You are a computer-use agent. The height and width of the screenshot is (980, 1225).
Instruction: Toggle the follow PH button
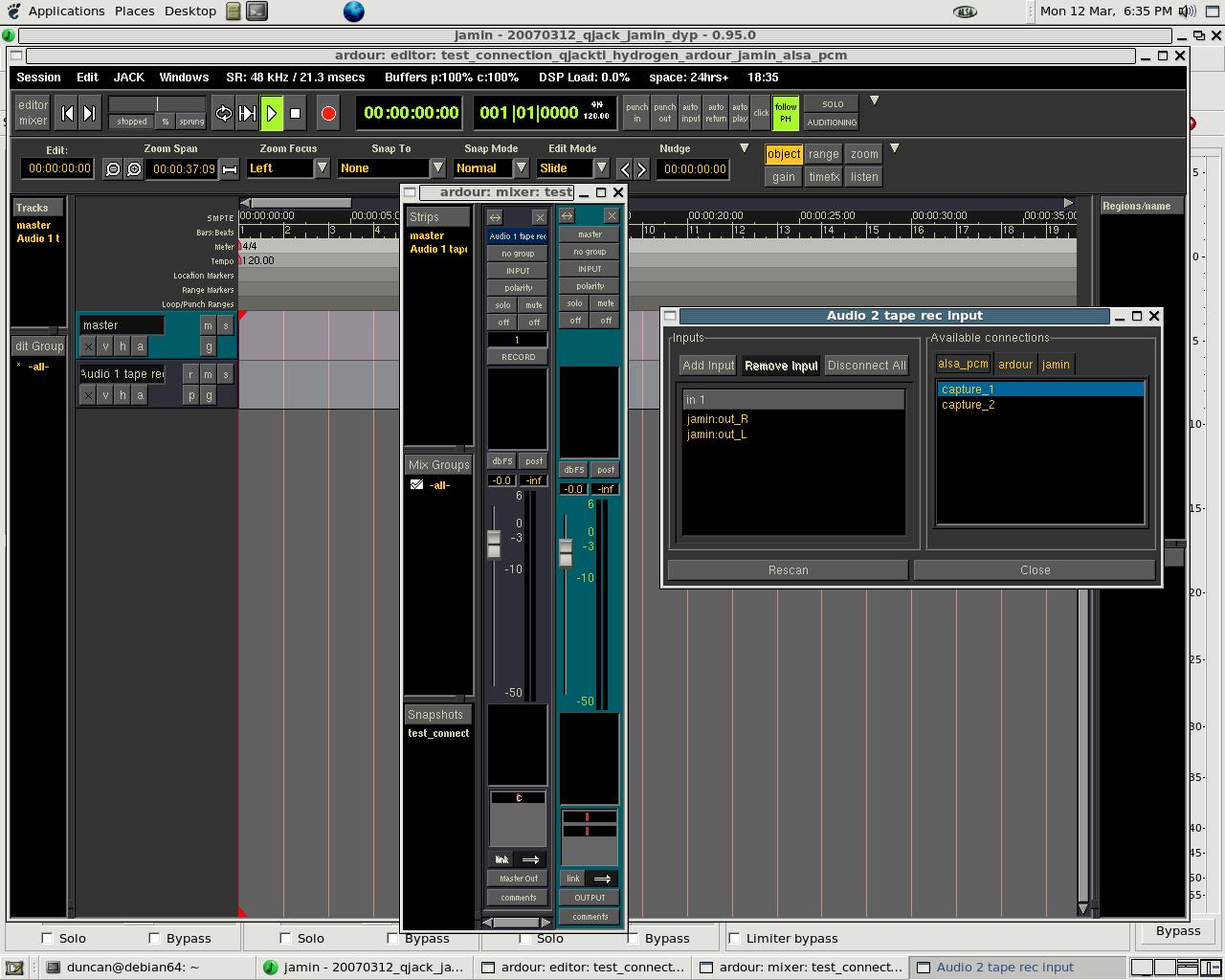pos(786,113)
